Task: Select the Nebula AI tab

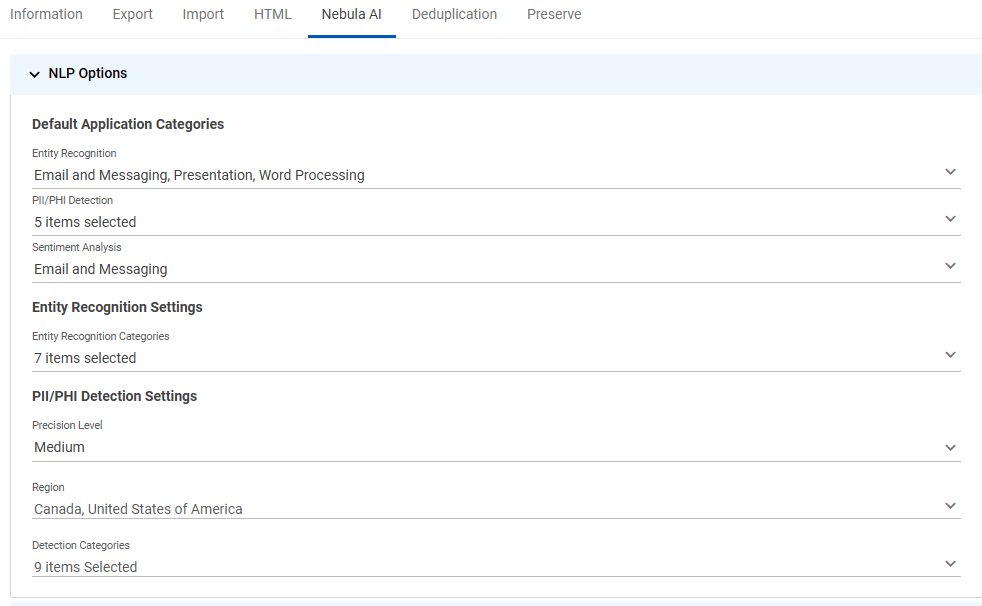Action: [x=351, y=14]
